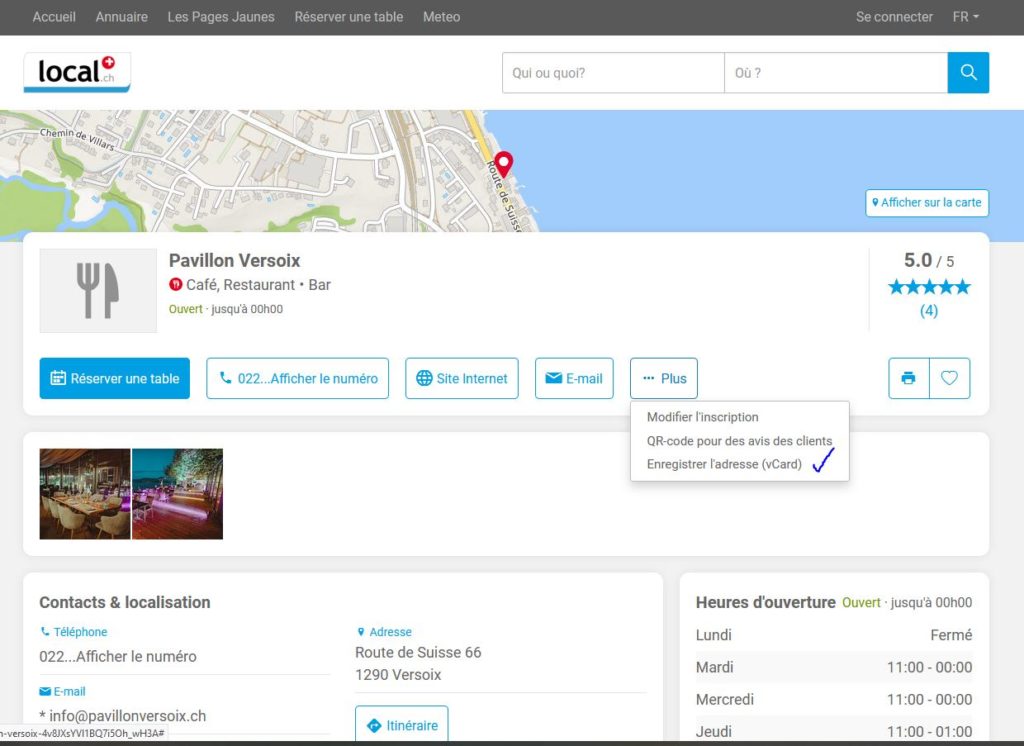Viewport: 1024px width, 746px height.
Task: Click the blue Réserver une table button
Action: pos(115,378)
